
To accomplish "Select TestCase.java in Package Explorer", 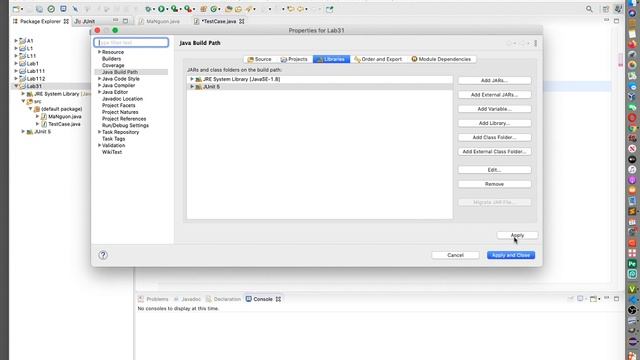I will 64,124.
